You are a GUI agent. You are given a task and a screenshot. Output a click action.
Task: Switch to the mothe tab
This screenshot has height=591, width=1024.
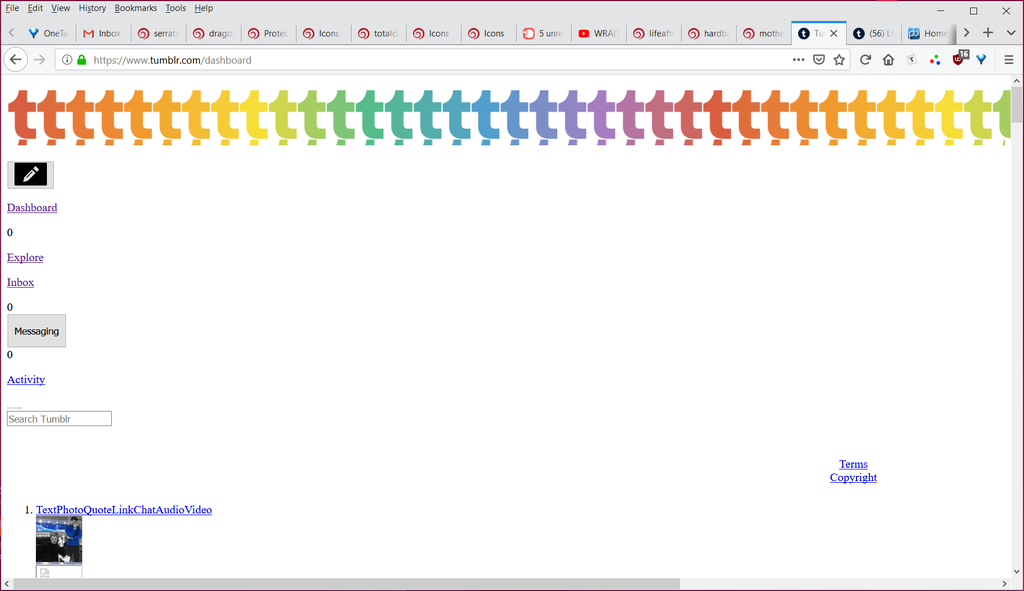pyautogui.click(x=763, y=33)
